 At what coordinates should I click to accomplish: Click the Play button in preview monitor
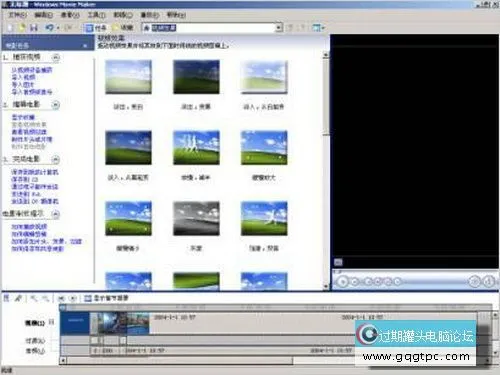(x=342, y=282)
